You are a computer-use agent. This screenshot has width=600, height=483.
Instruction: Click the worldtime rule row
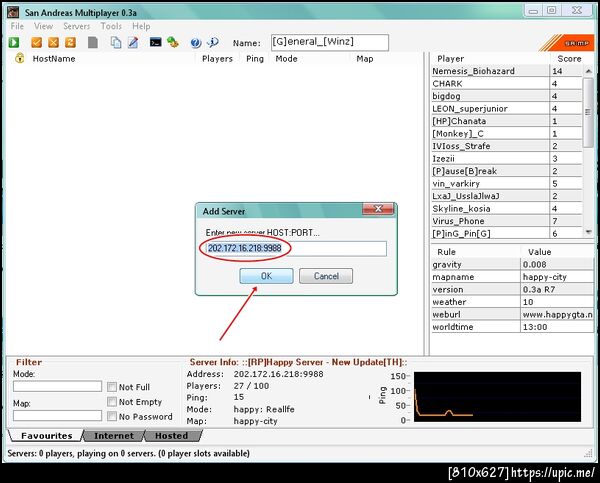point(513,327)
